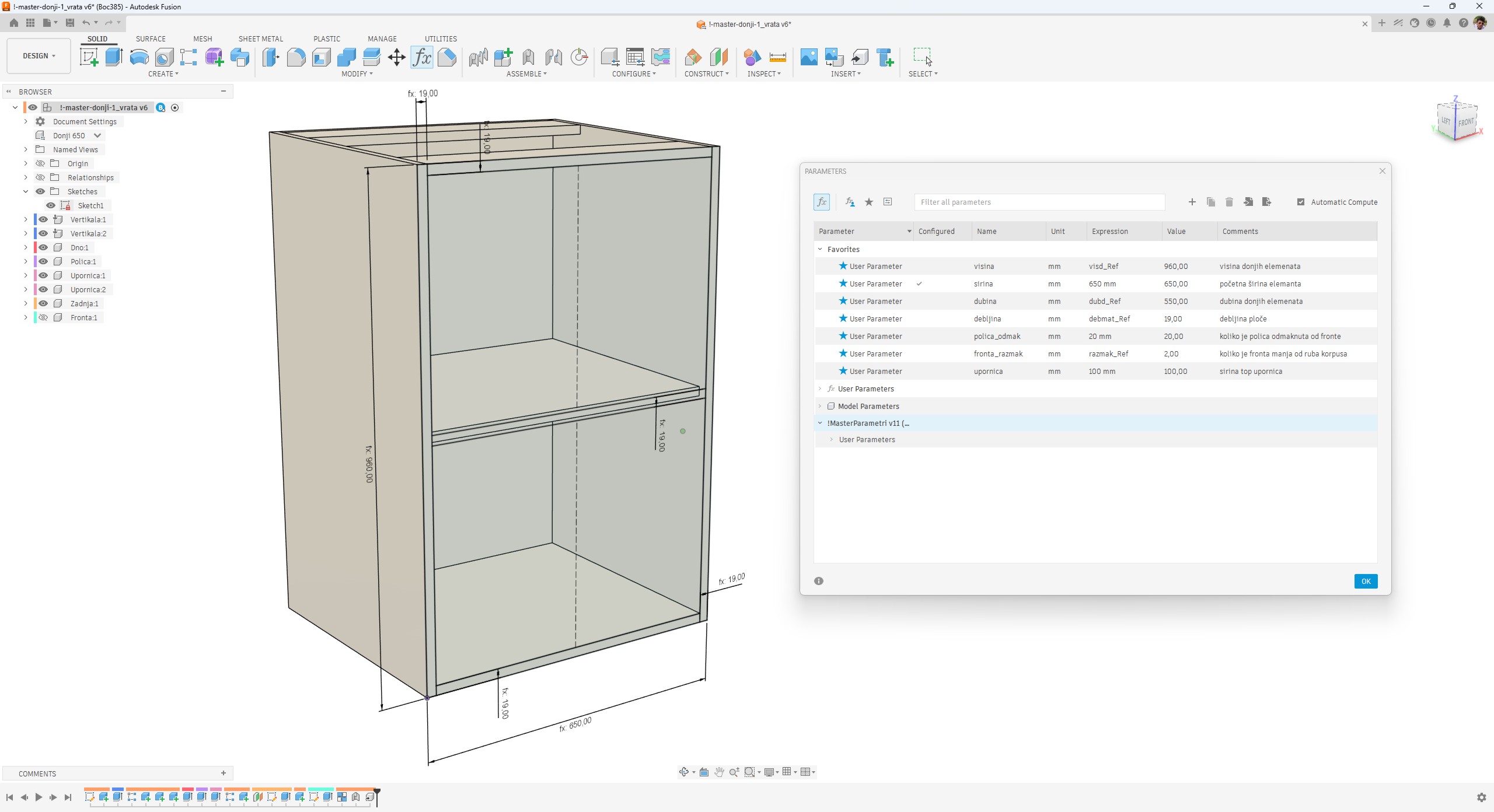Click OK in the Parameters dialog
The image size is (1494, 812).
[1365, 581]
